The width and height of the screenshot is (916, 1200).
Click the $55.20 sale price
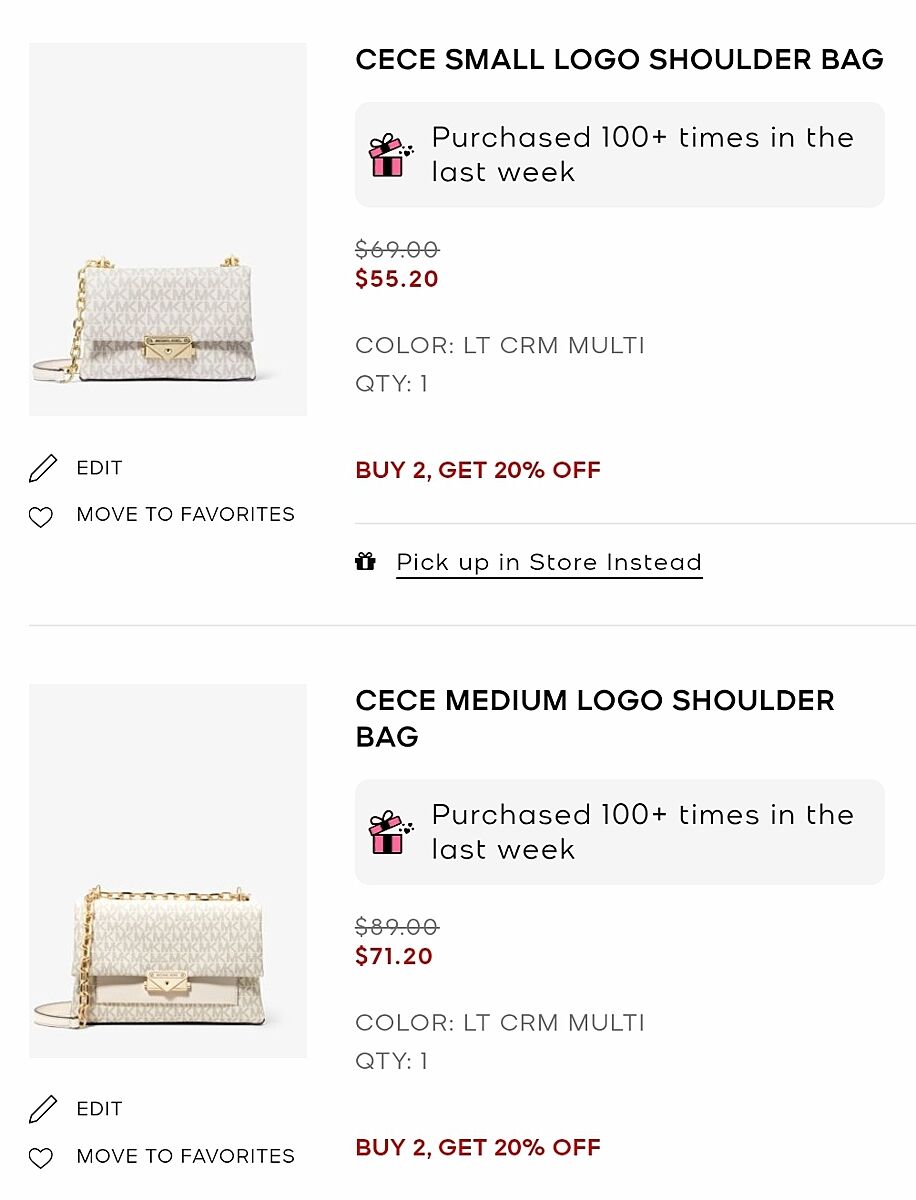pos(397,279)
